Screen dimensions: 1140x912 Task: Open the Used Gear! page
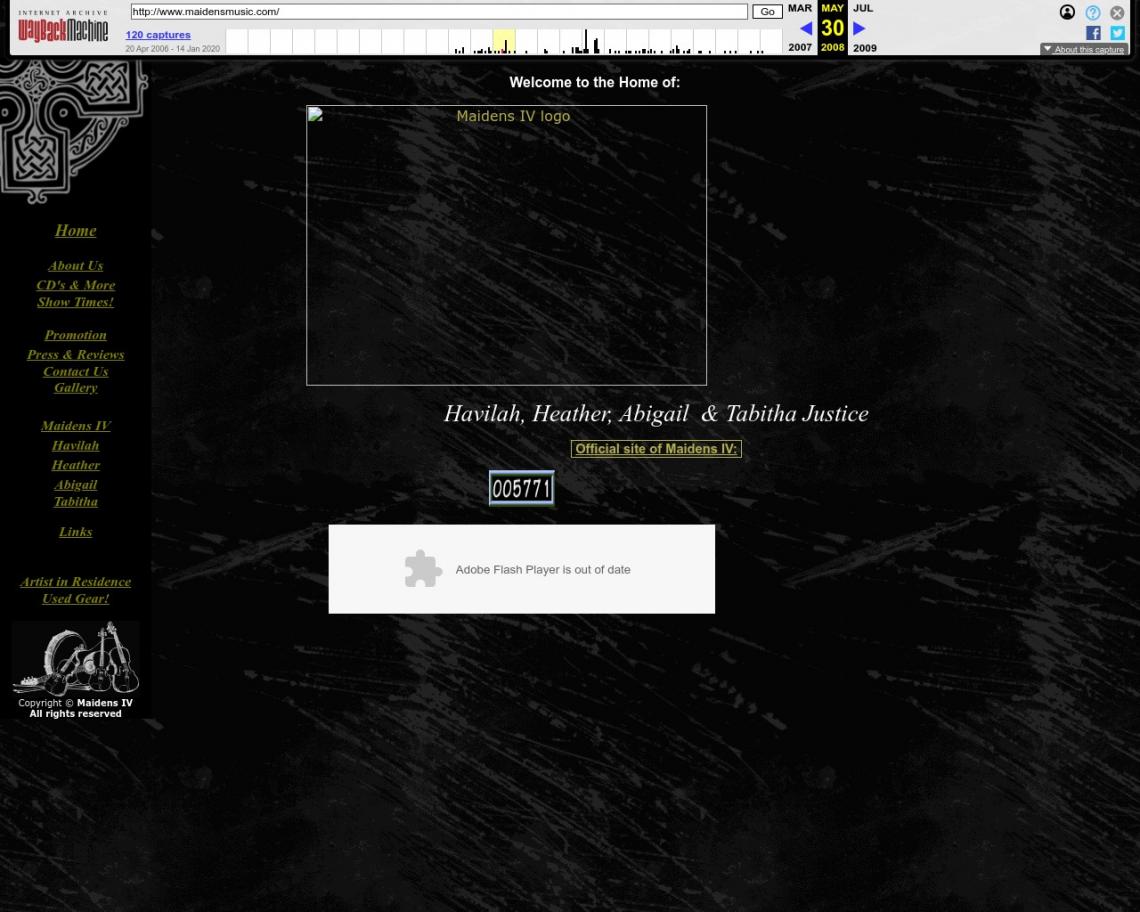[76, 599]
